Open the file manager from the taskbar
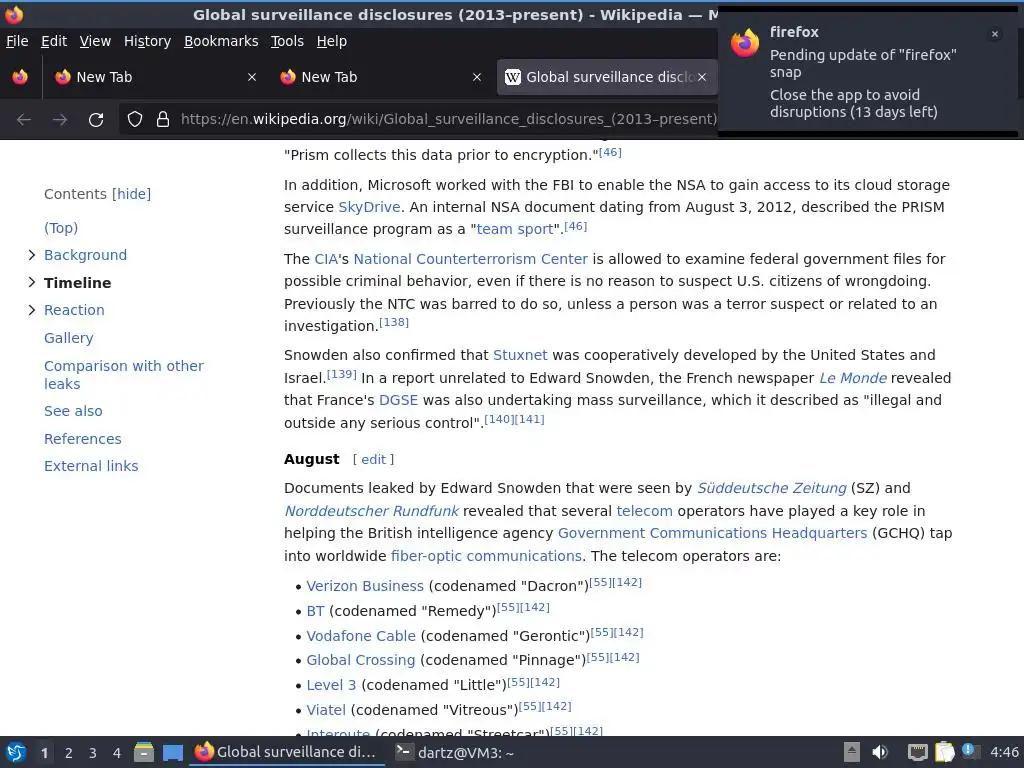 [144, 753]
